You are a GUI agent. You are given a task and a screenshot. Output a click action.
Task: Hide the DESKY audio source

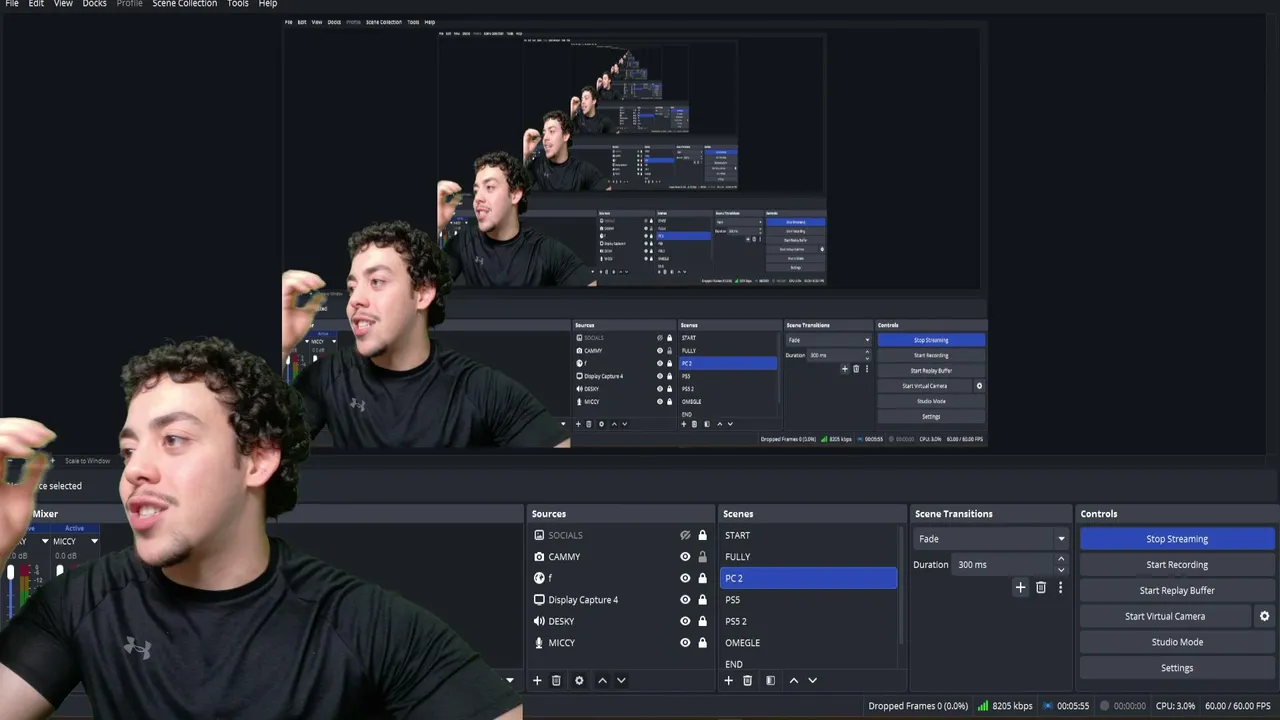pyautogui.click(x=685, y=621)
